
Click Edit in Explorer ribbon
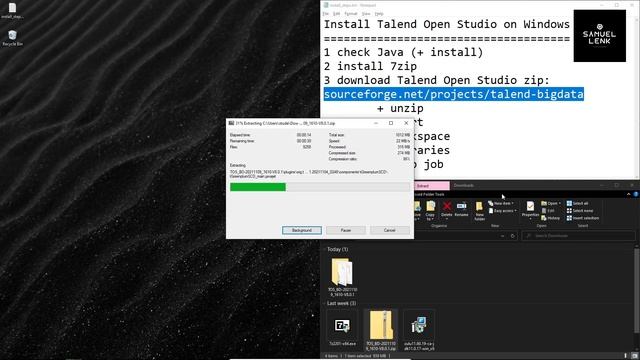[548, 211]
